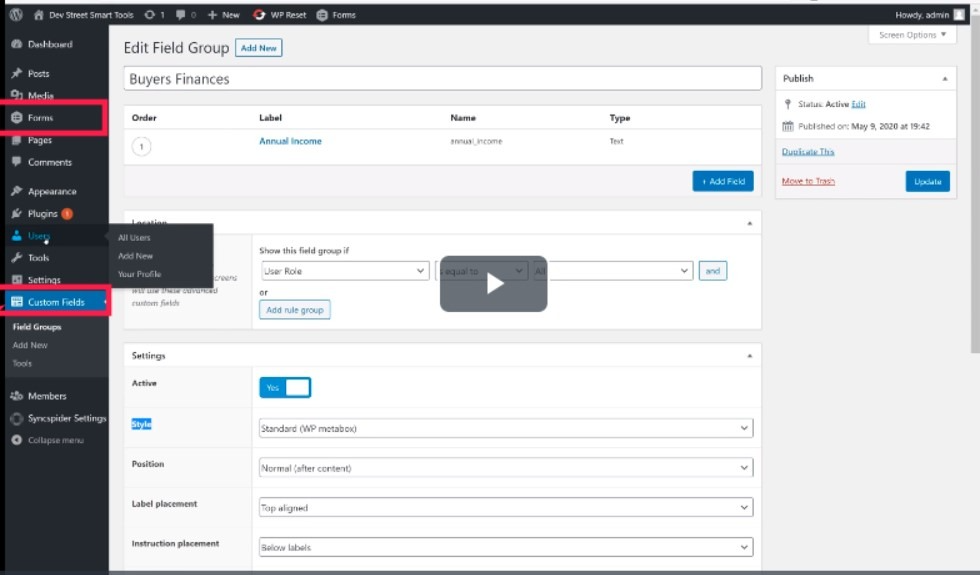Click the New plus item in admin bar
This screenshot has height=575, width=980.
[x=224, y=15]
